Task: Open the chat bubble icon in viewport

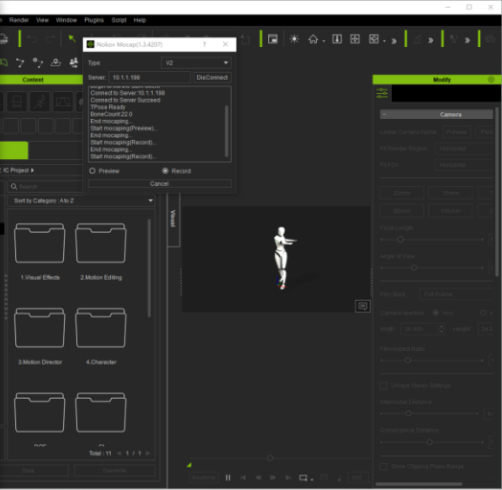Action: 363,306
